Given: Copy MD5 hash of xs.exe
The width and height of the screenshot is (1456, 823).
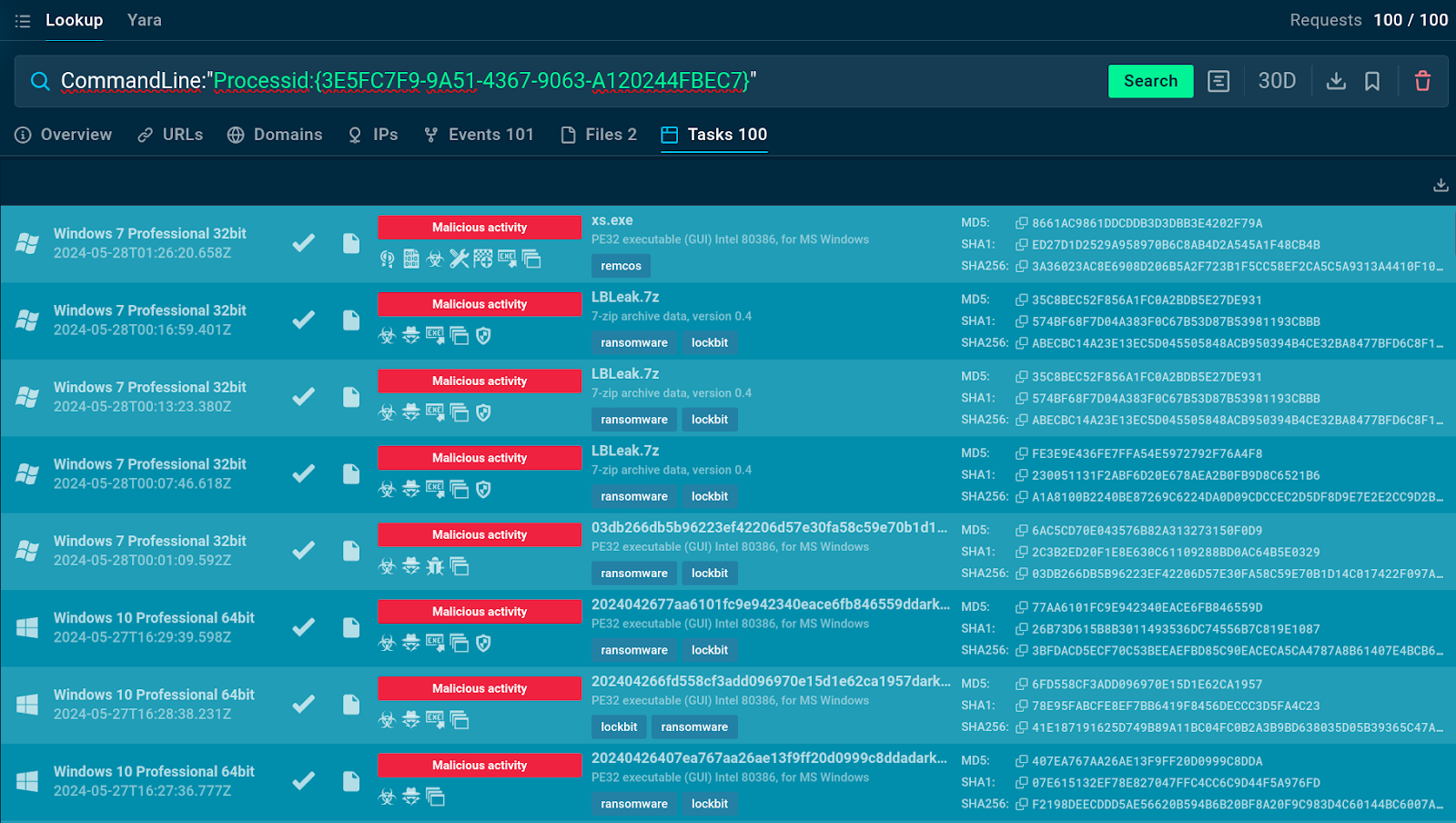Looking at the screenshot, I should pos(1022,223).
